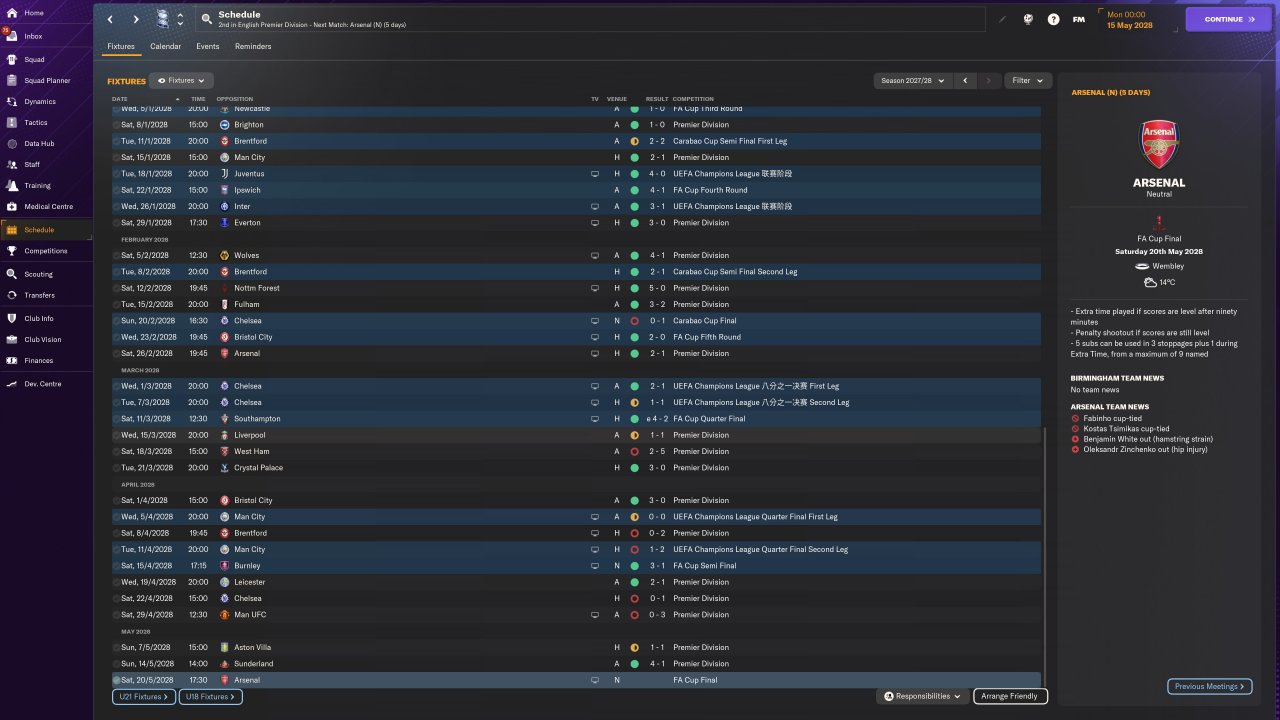Click the Arrange Friendly button

1011,696
